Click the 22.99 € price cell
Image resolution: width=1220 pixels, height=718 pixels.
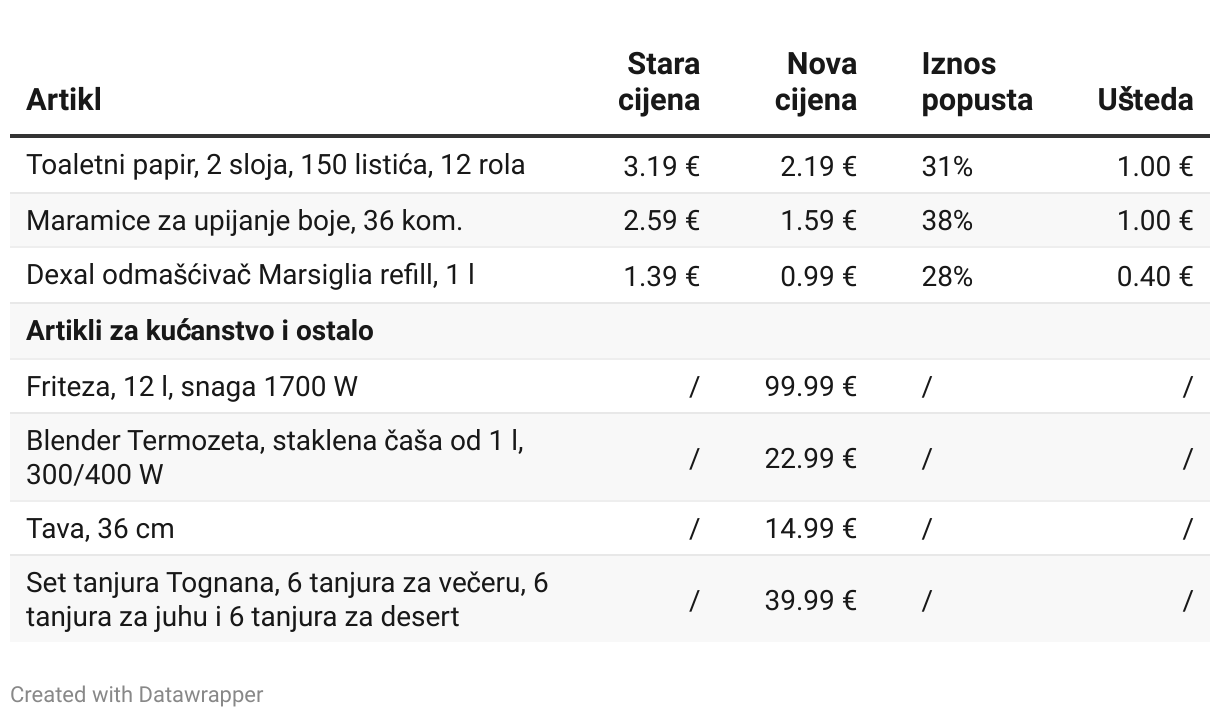coord(811,458)
